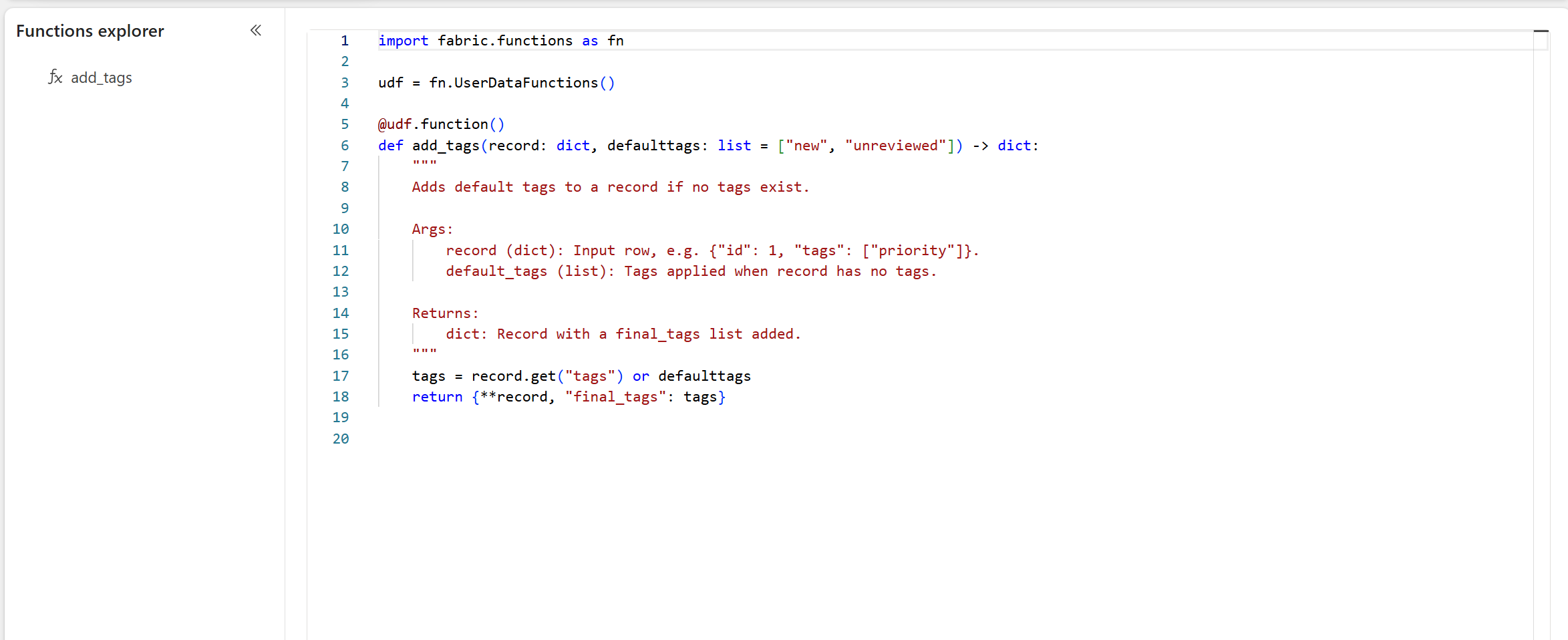Screen dimensions: 1568x640
Task: Click the Returns docstring heading
Action: click(444, 313)
